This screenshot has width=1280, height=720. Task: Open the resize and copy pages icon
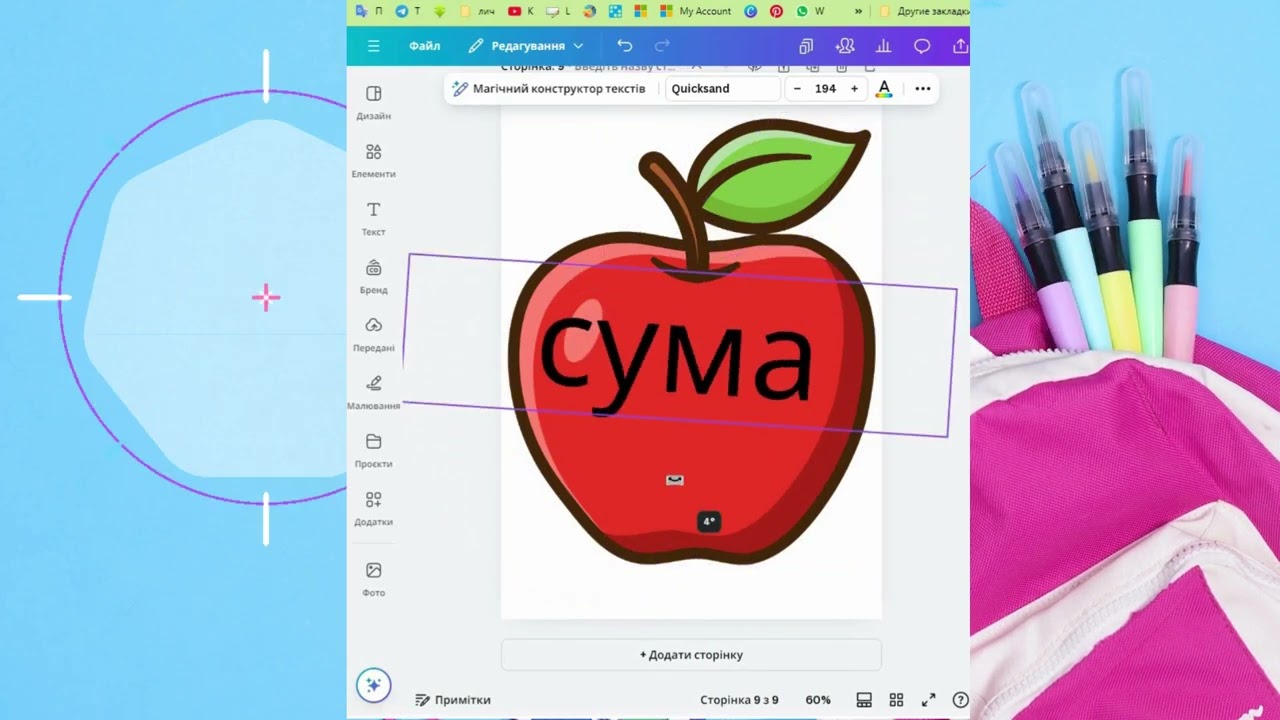tap(806, 46)
